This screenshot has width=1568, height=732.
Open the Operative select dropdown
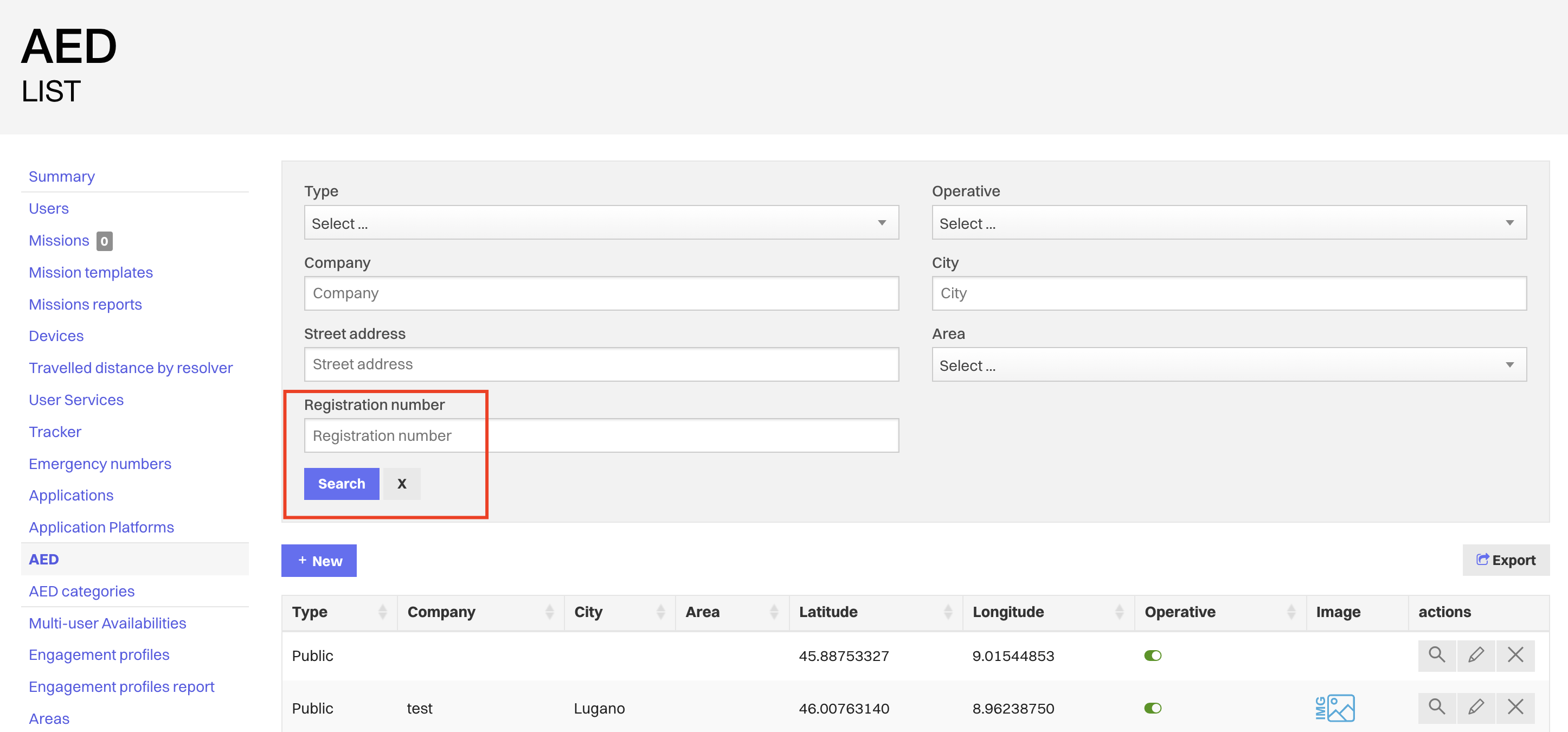click(x=1229, y=223)
